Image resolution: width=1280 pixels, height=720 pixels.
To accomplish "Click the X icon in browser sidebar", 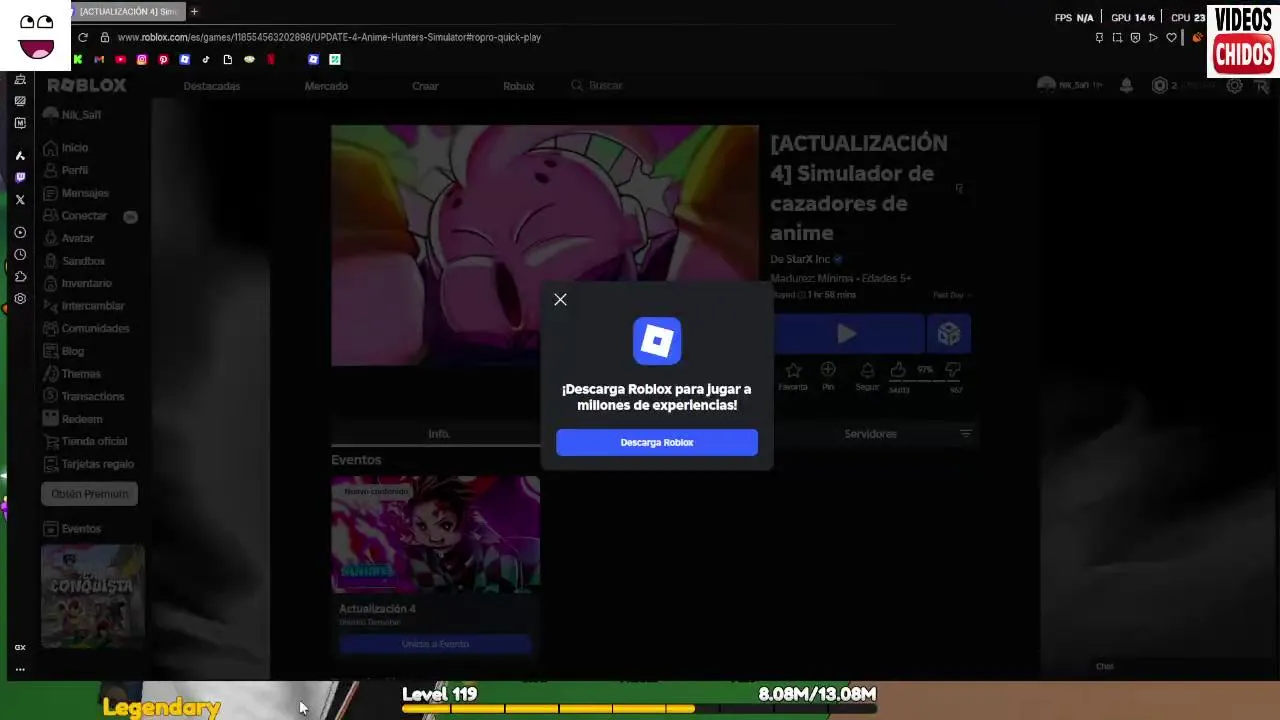I will pos(20,199).
